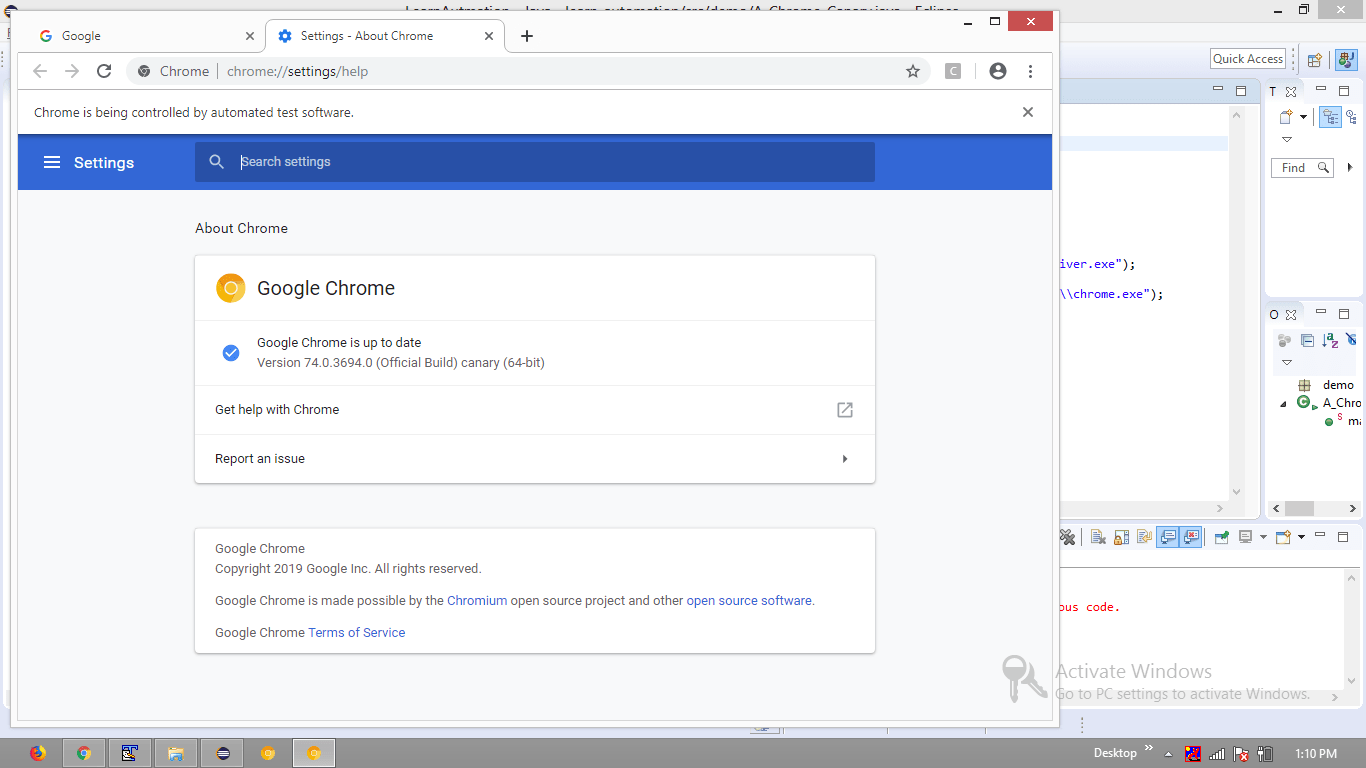Open new task dropdown arrow in Task List
This screenshot has width=1366, height=768.
[x=1303, y=117]
